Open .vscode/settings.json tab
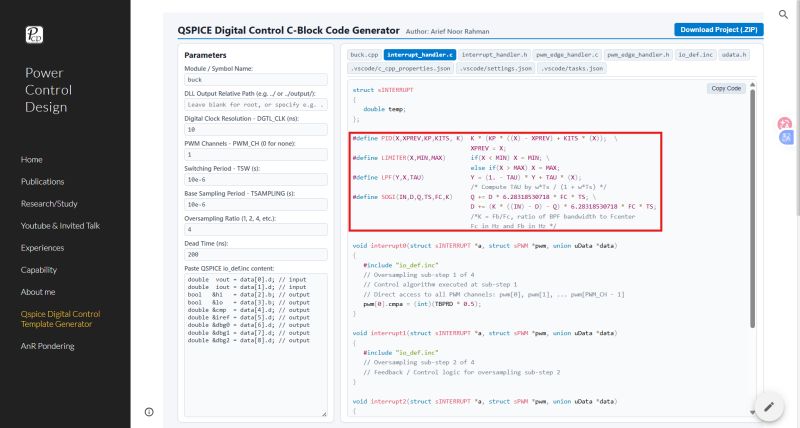This screenshot has height=428, width=800. (x=495, y=68)
